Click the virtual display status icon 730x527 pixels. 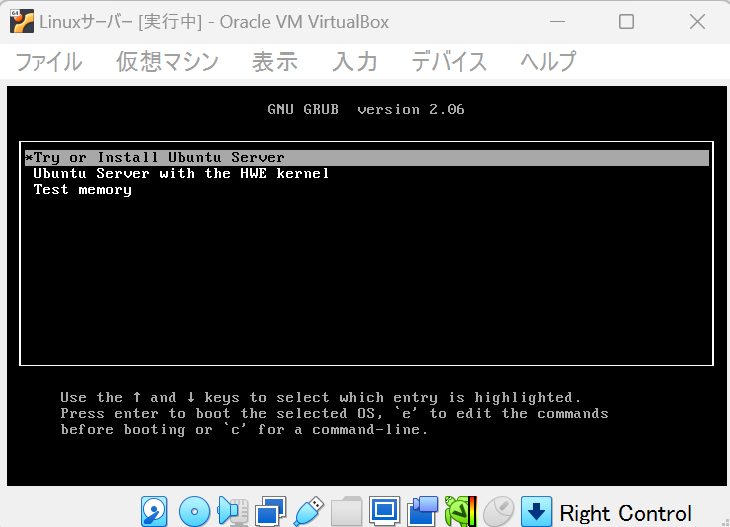(385, 511)
